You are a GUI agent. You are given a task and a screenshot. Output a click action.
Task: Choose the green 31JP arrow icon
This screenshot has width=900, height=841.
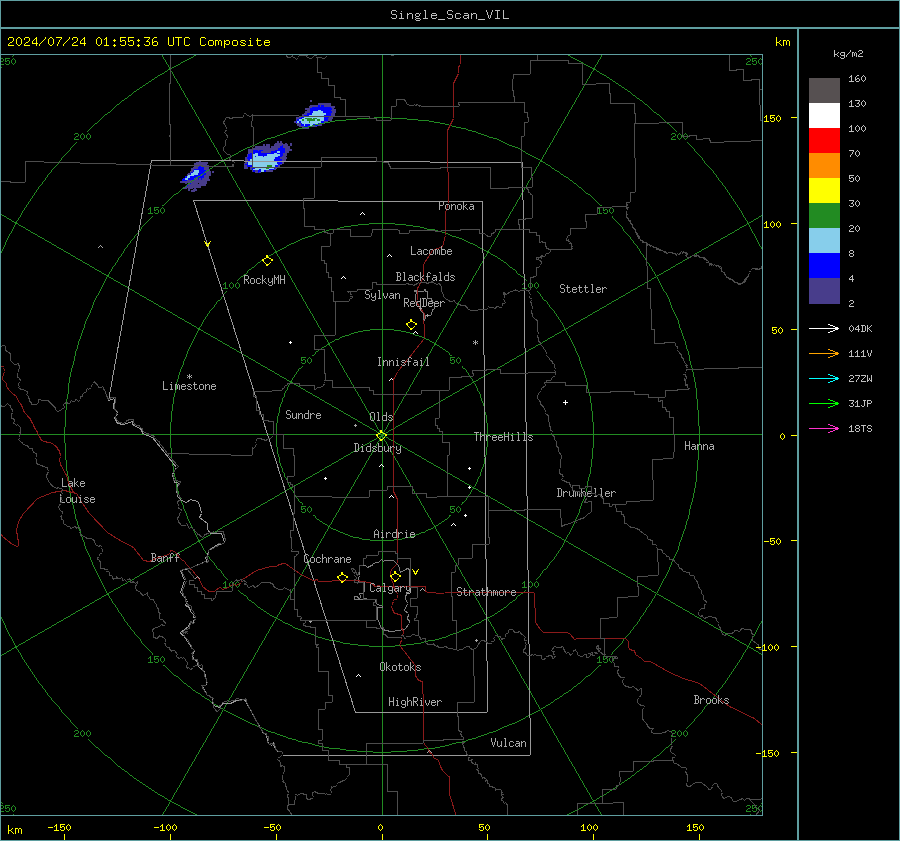tap(824, 404)
